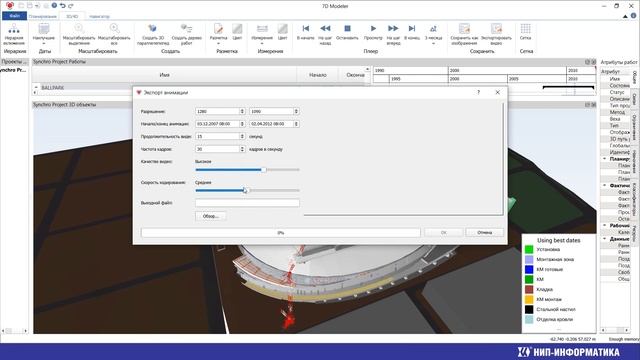Toggle the grid (Сетка)

pyautogui.click(x=525, y=32)
